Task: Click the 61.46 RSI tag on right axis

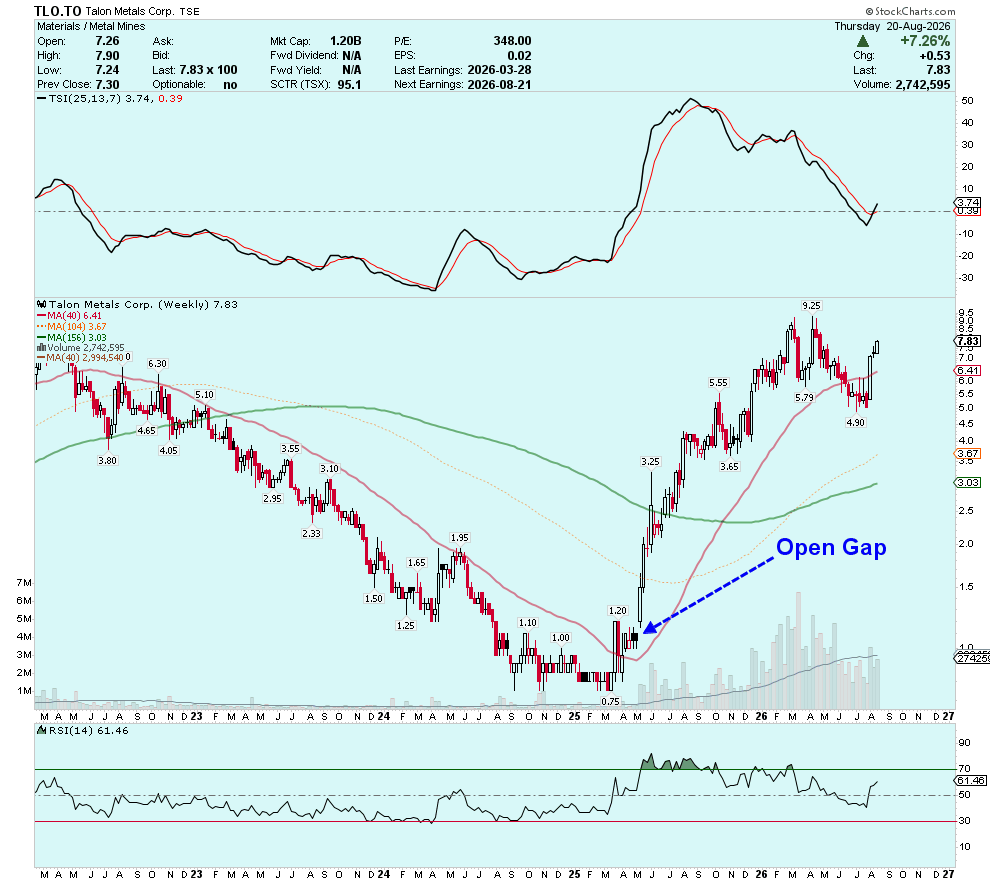Action: click(970, 781)
